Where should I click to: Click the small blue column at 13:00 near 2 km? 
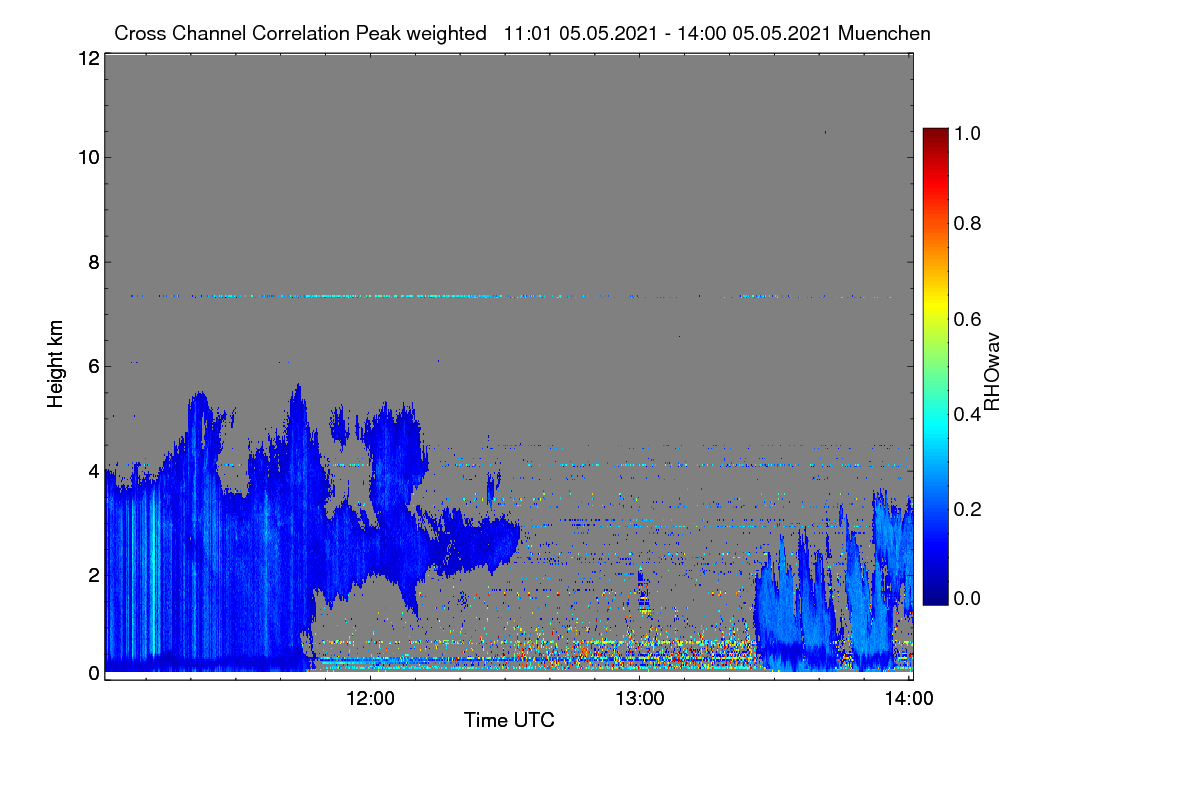[642, 590]
